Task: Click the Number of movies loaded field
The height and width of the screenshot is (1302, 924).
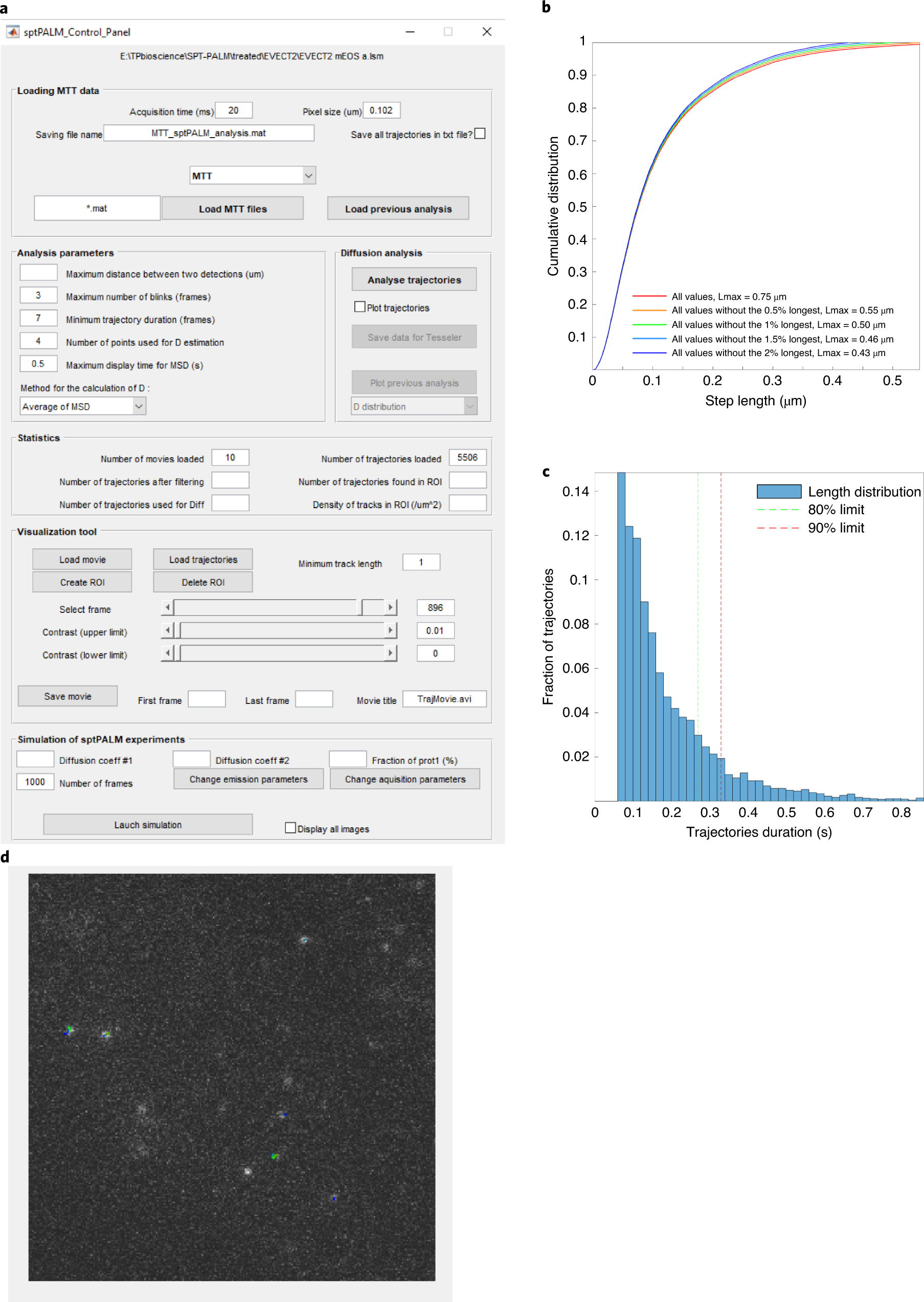Action: 231,458
